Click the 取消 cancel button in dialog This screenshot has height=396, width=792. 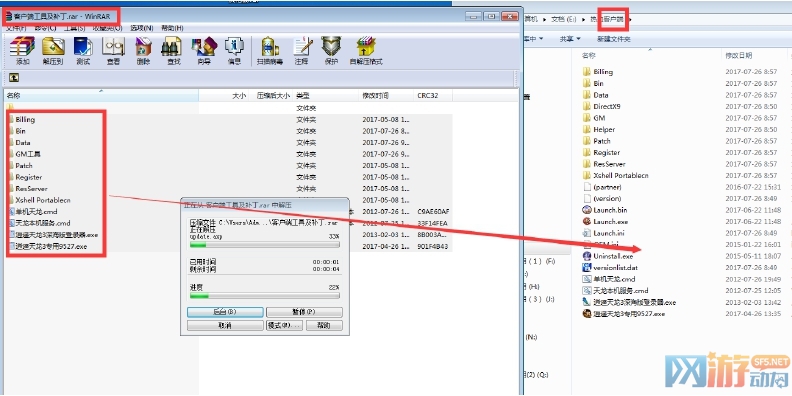pyautogui.click(x=225, y=325)
